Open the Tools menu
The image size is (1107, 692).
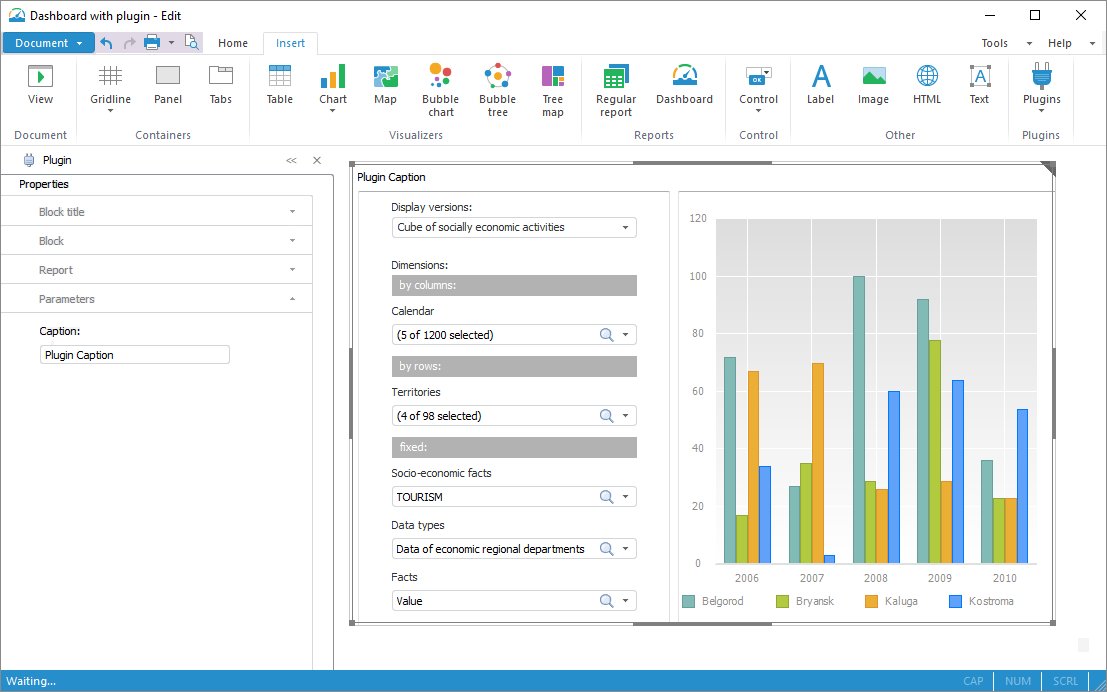click(x=995, y=43)
